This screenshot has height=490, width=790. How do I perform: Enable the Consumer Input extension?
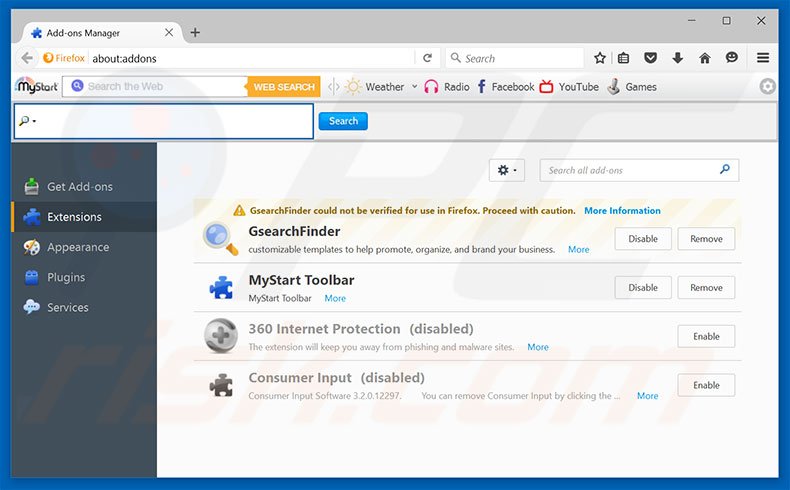[x=706, y=385]
